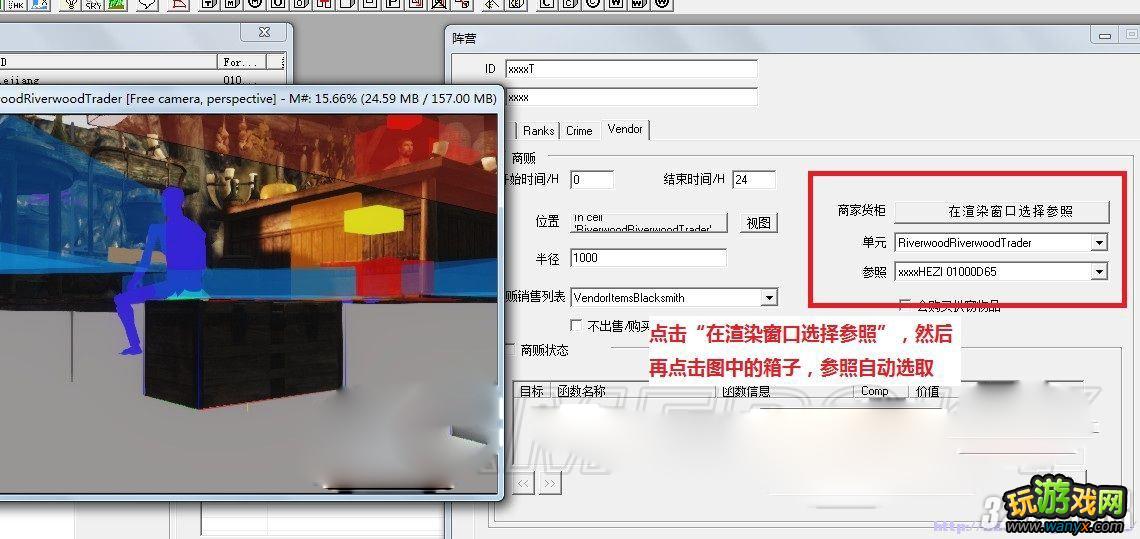The width and height of the screenshot is (1140, 539).
Task: Click the cube W toolbar icon
Action: coord(639,4)
